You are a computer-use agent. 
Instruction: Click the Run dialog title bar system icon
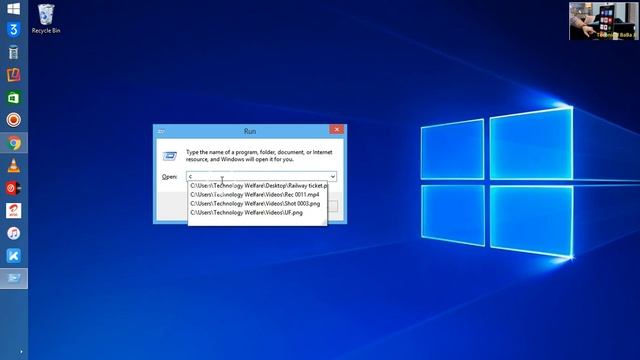161,131
